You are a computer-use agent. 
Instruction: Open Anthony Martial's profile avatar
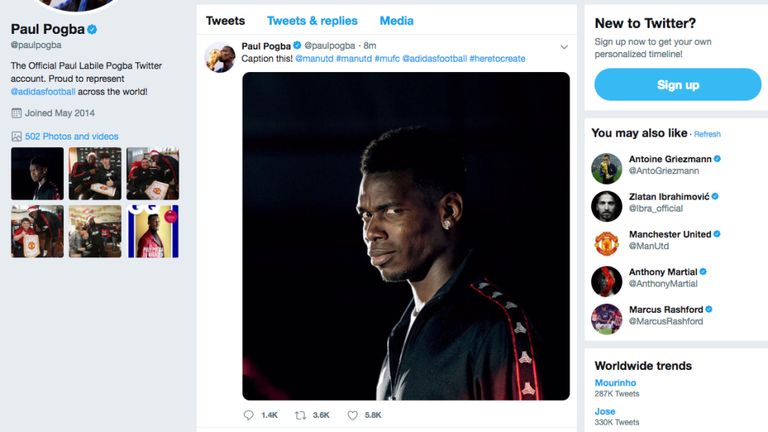[x=606, y=281]
